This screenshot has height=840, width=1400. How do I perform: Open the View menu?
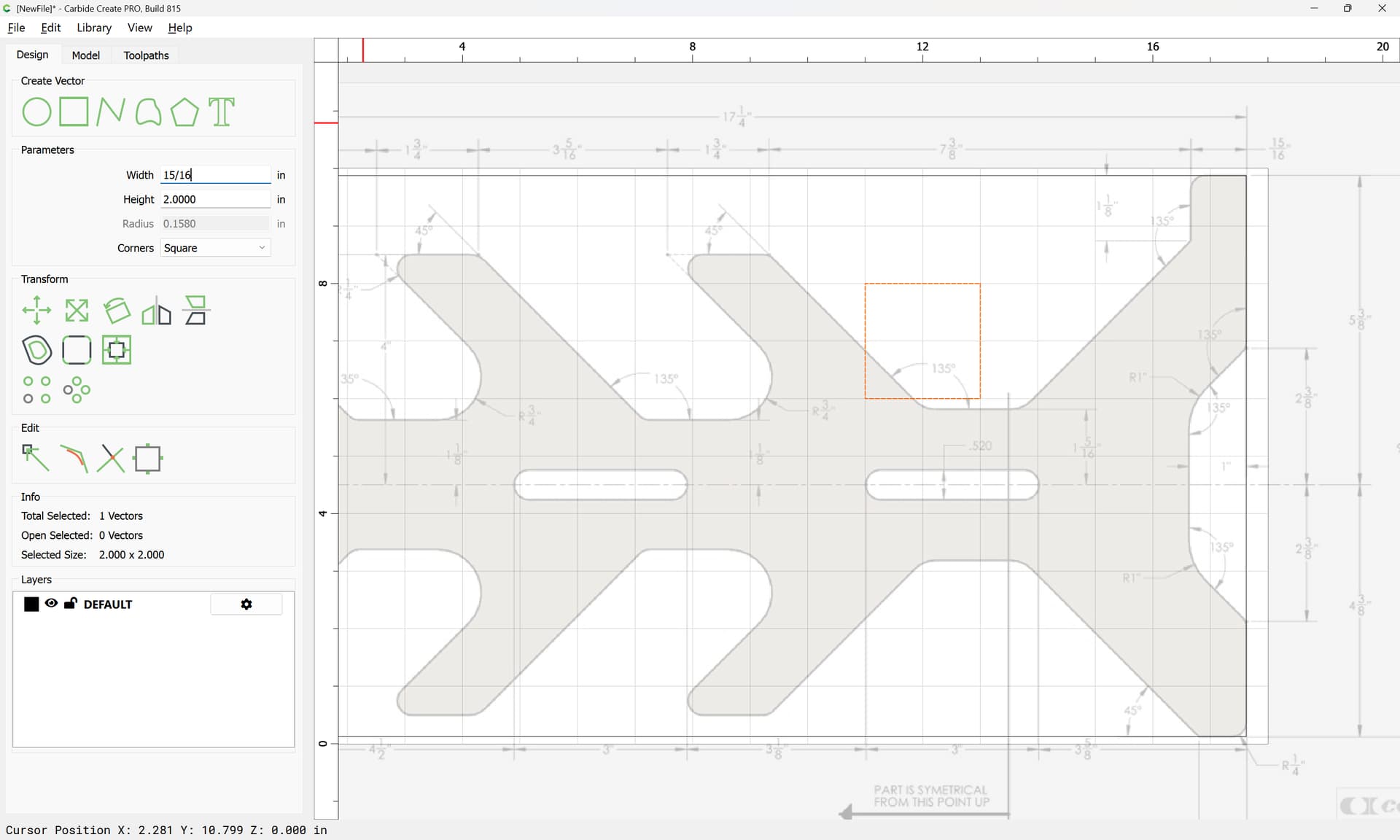(x=139, y=28)
